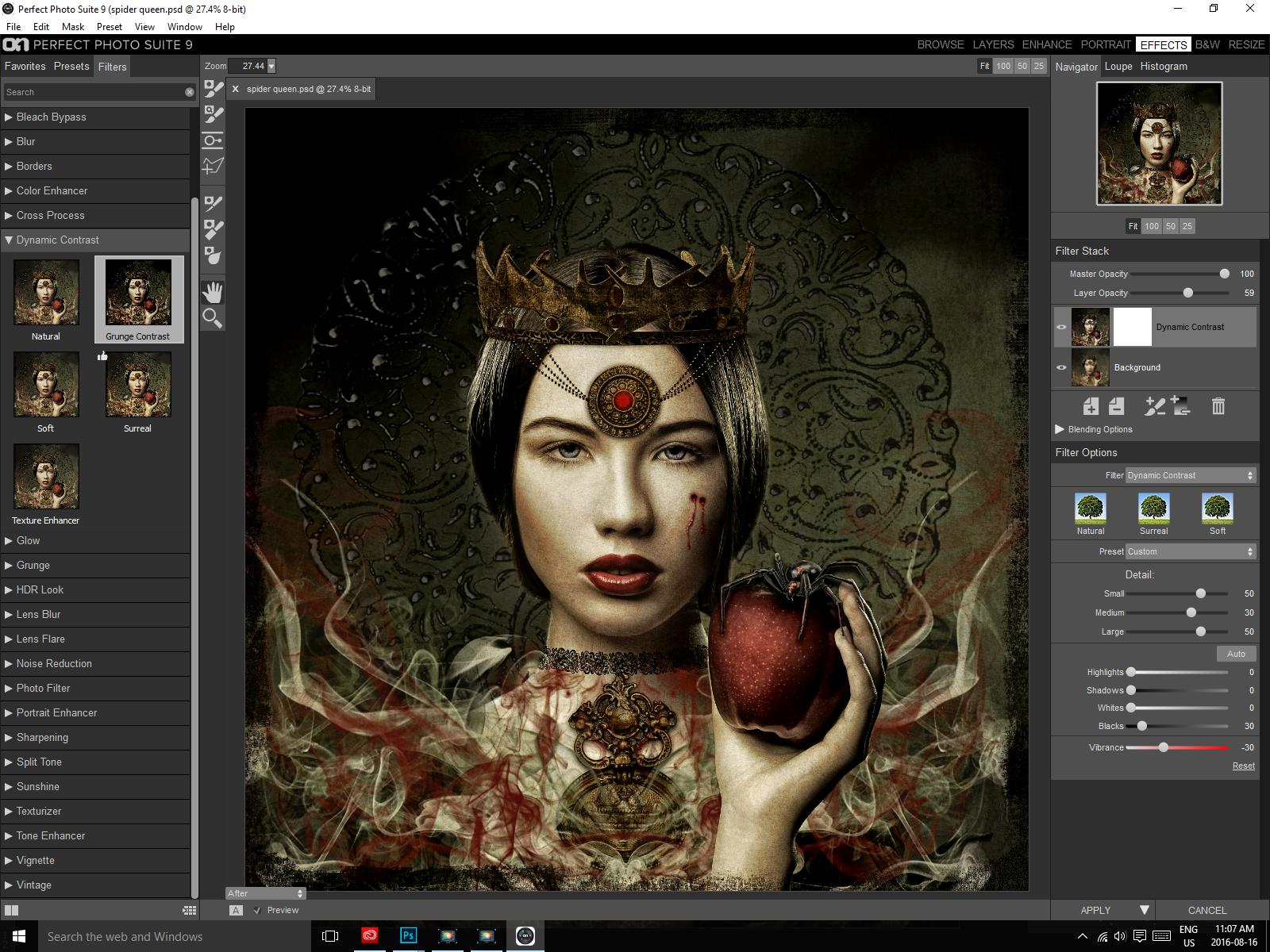Select the Masking Brush tool
This screenshot has width=1270, height=952.
click(x=212, y=90)
